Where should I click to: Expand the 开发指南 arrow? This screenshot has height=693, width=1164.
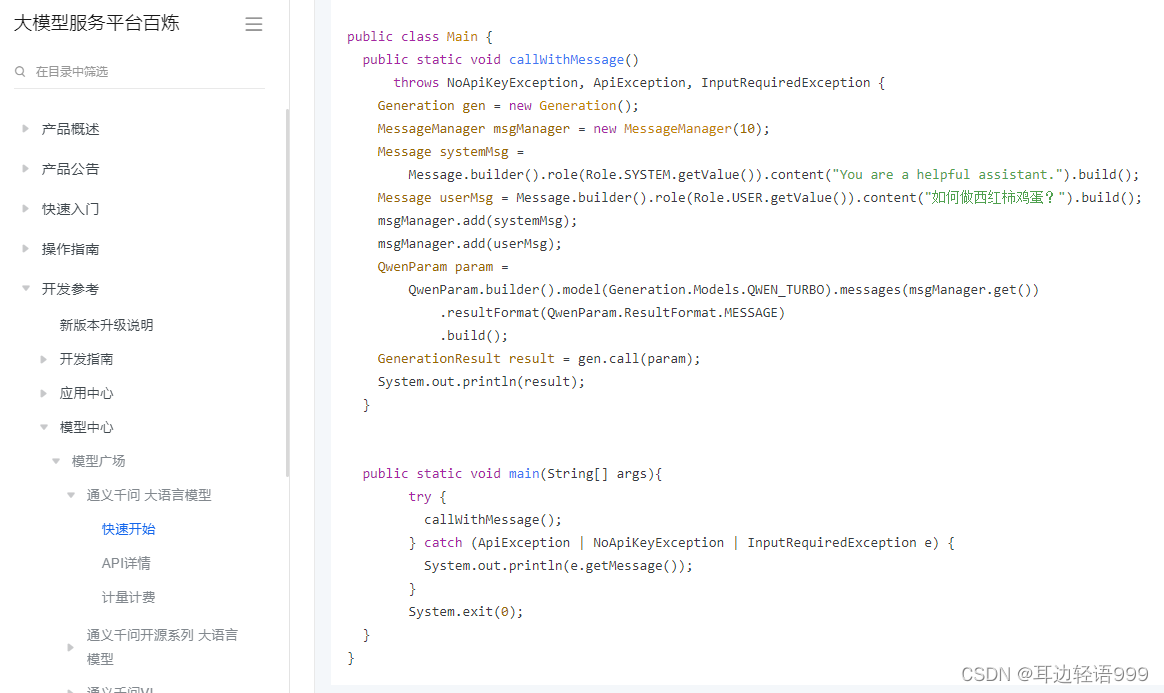click(x=43, y=359)
